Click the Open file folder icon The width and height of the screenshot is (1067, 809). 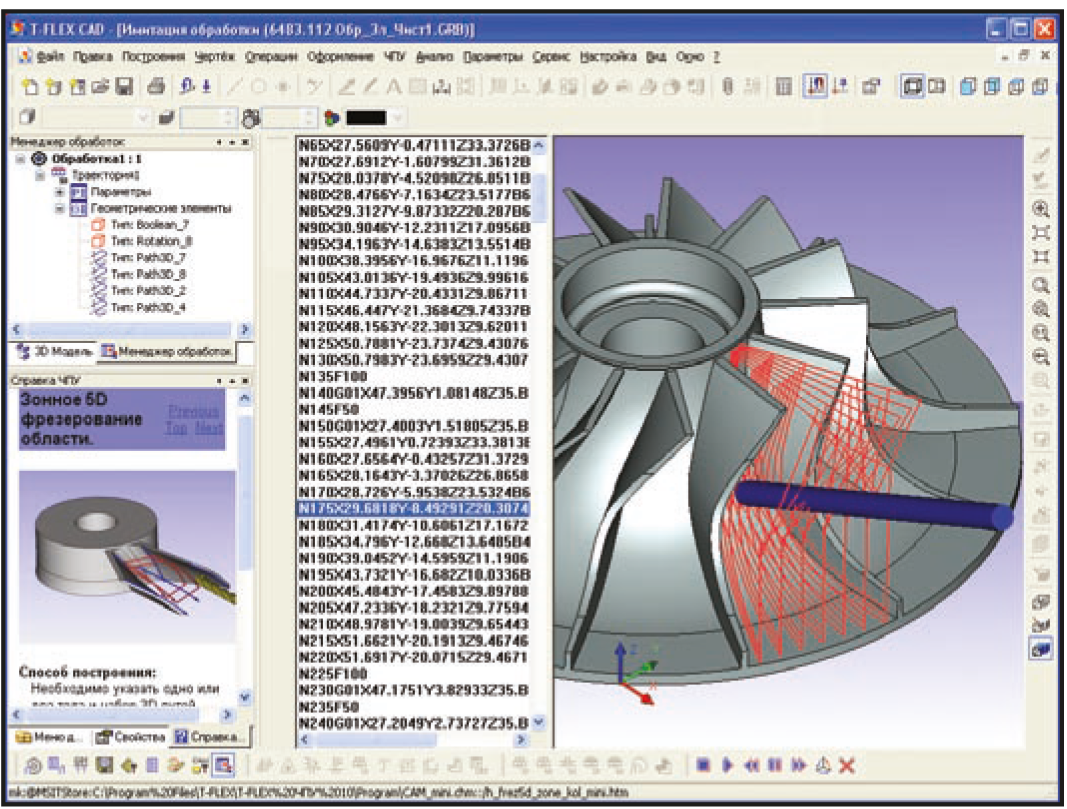click(x=101, y=86)
